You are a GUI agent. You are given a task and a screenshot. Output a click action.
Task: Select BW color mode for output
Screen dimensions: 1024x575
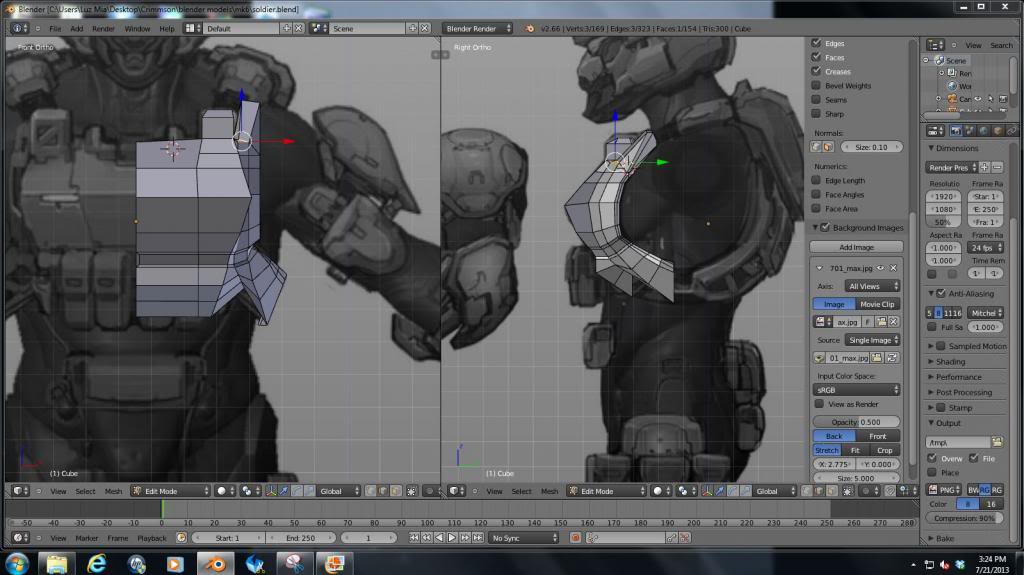(972, 489)
